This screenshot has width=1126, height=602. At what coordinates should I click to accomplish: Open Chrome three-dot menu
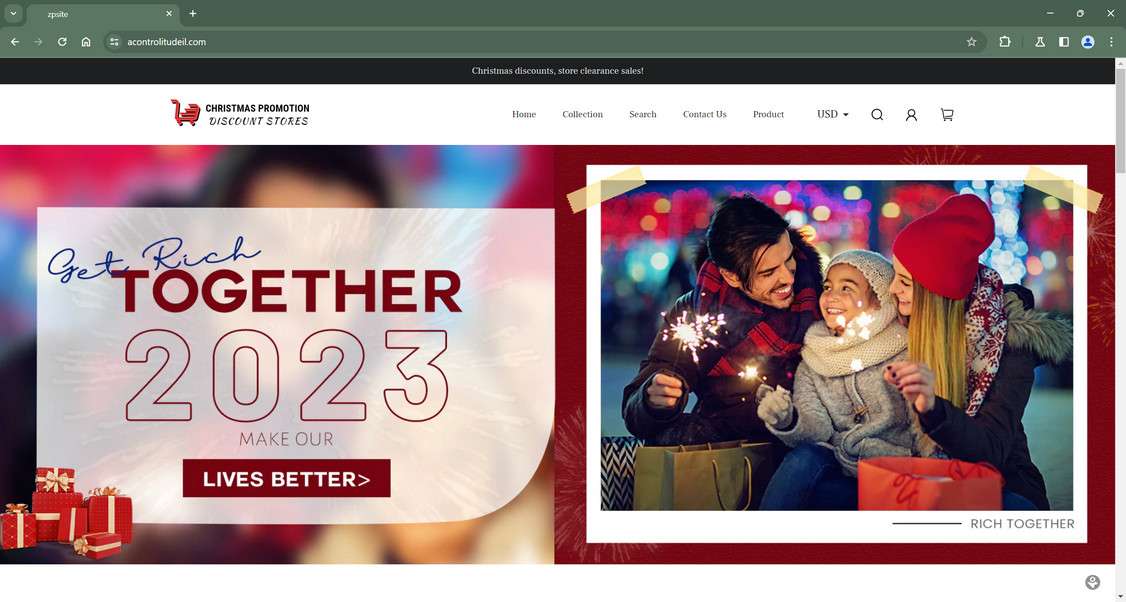[x=1111, y=42]
